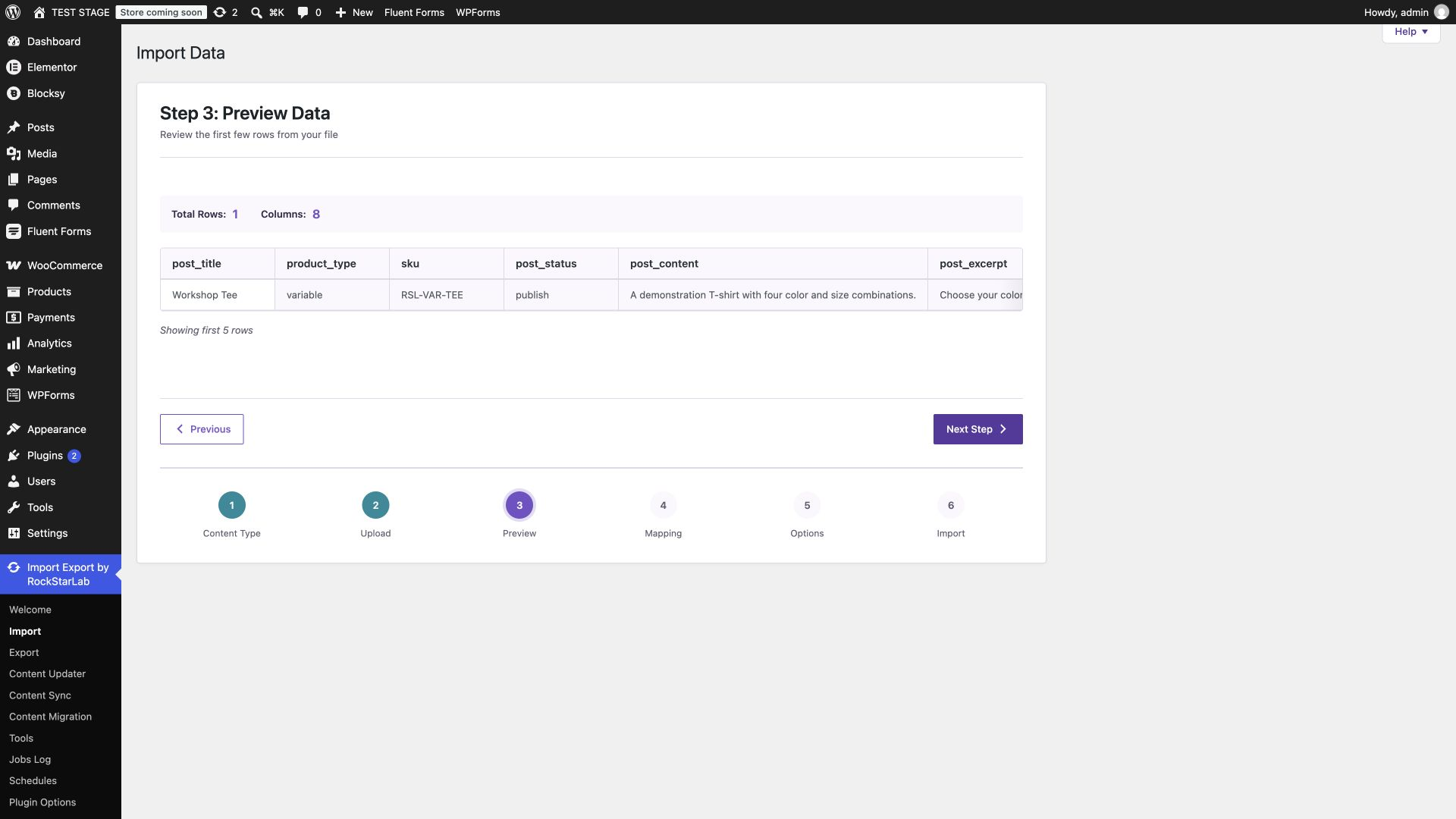Screen dimensions: 1456x819
Task: Click the admin user avatar
Action: (x=1442, y=12)
